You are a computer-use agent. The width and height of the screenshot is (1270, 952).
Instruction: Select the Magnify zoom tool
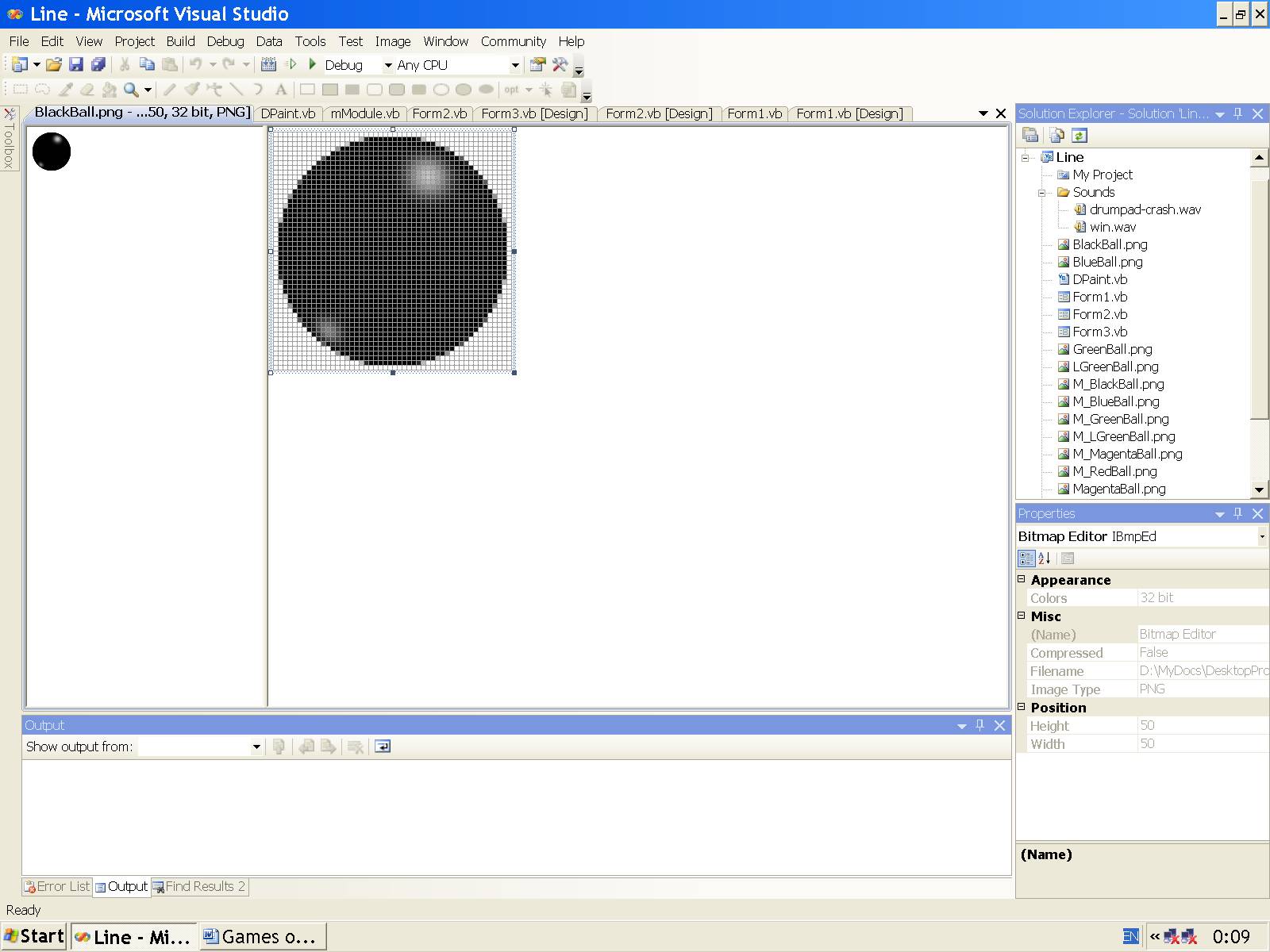(x=131, y=90)
